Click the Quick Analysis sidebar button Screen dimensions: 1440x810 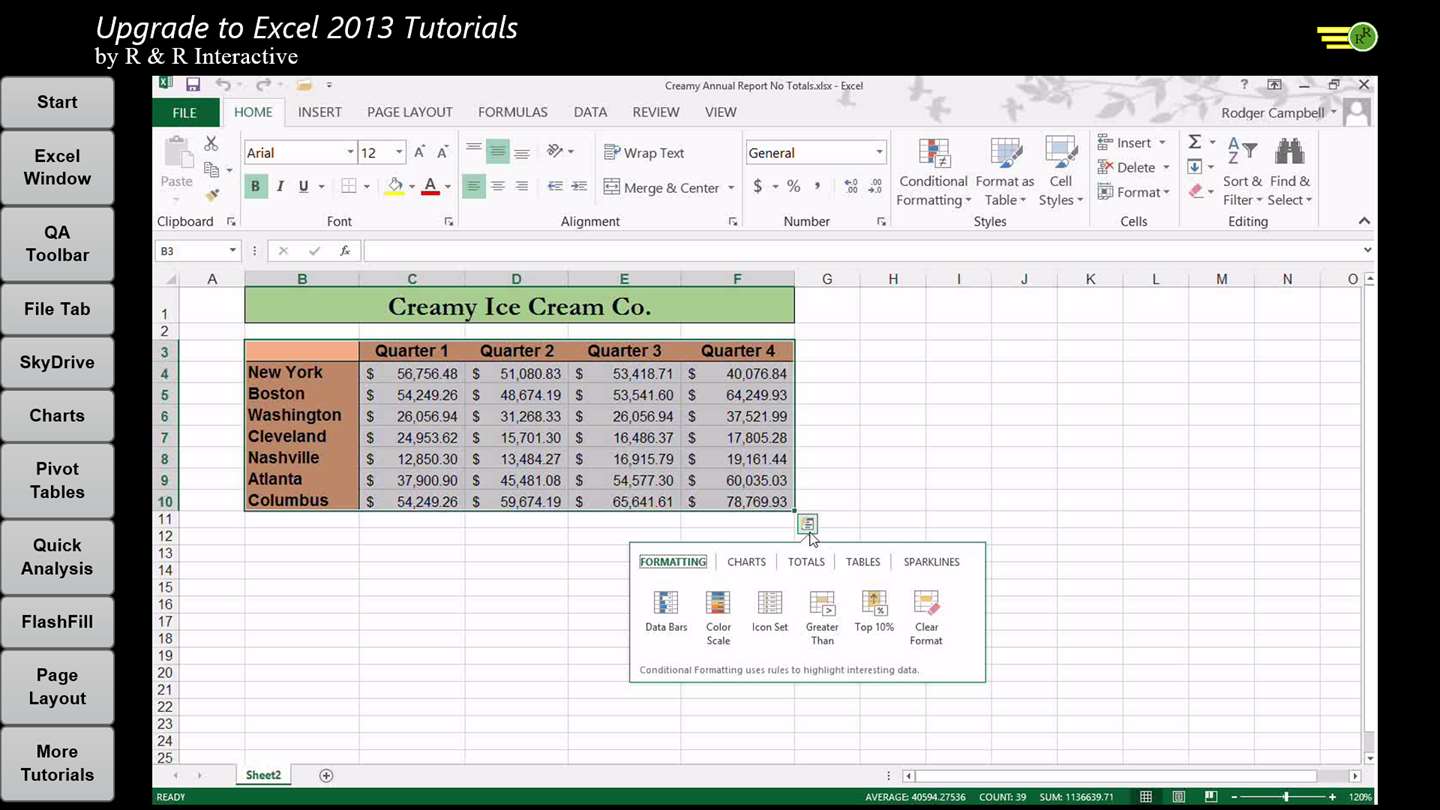coord(57,557)
